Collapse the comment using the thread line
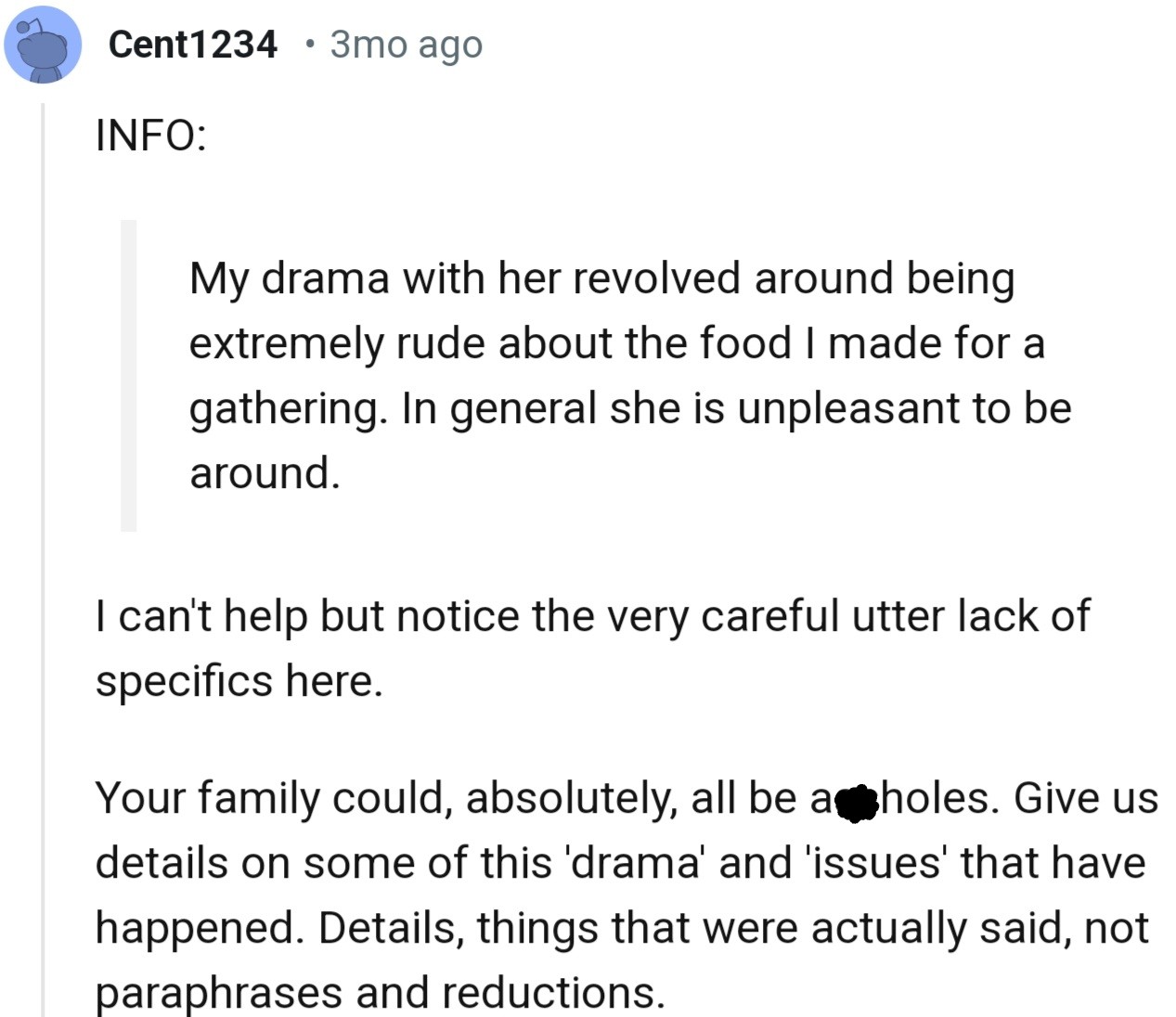1176x1017 pixels. 43,557
